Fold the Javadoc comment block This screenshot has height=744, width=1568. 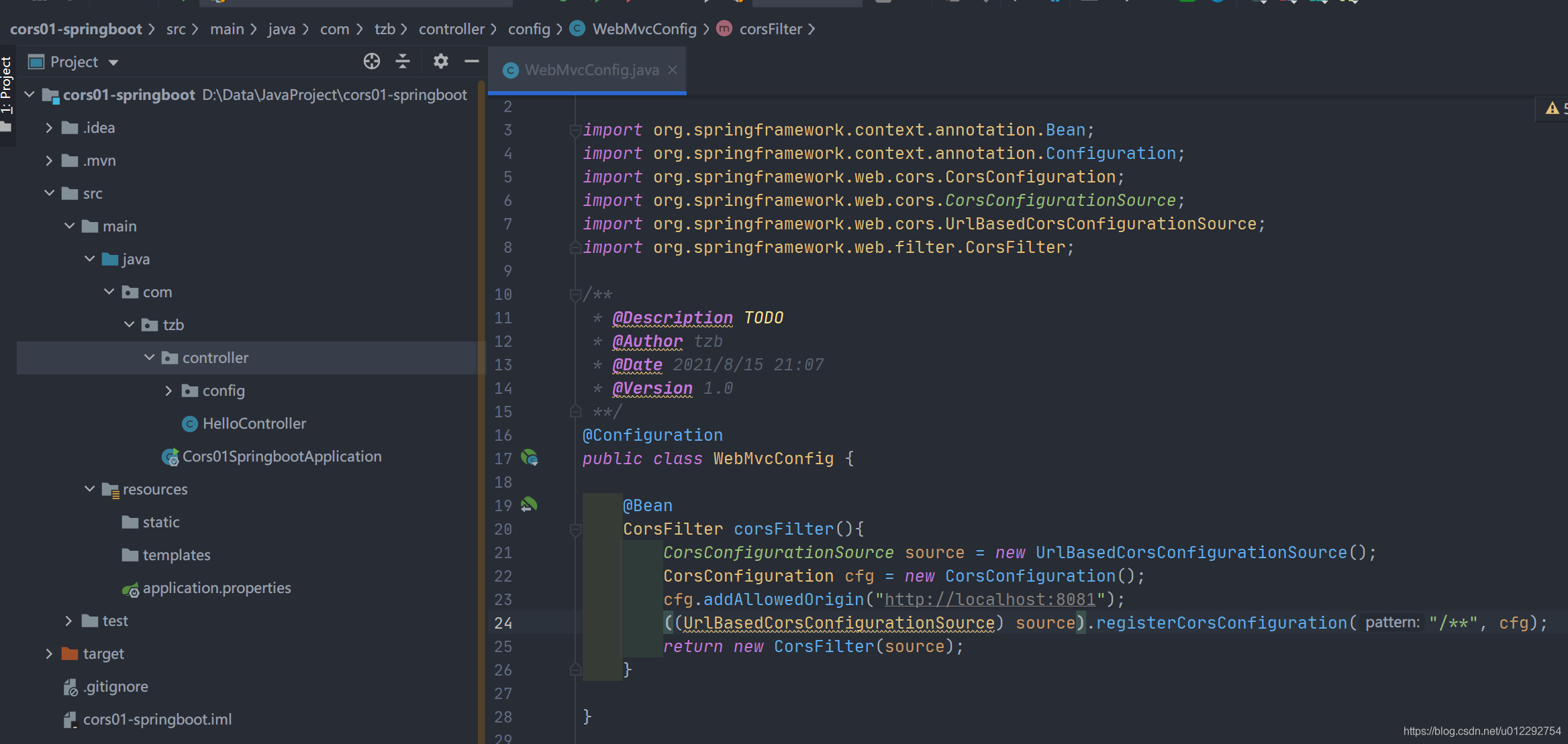click(575, 295)
